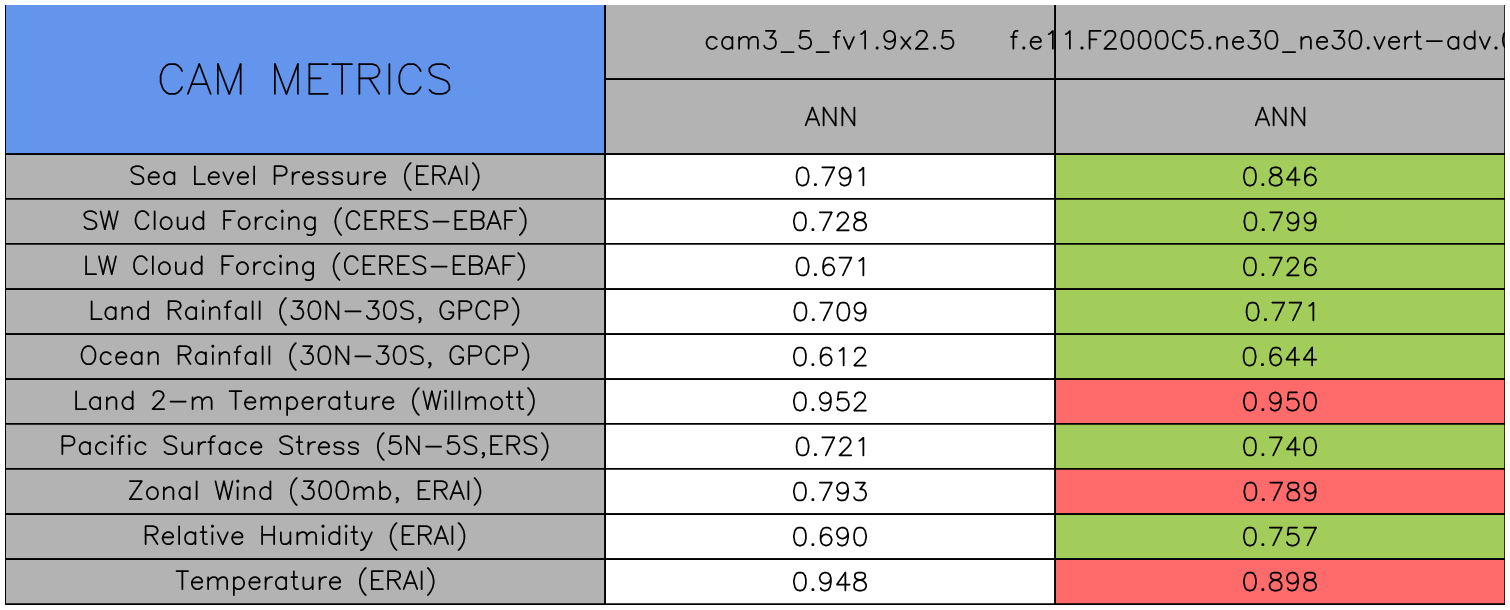Click the Land 2-m Temperature (Willmott) label
Screen dimensions: 1510x610
click(x=305, y=402)
